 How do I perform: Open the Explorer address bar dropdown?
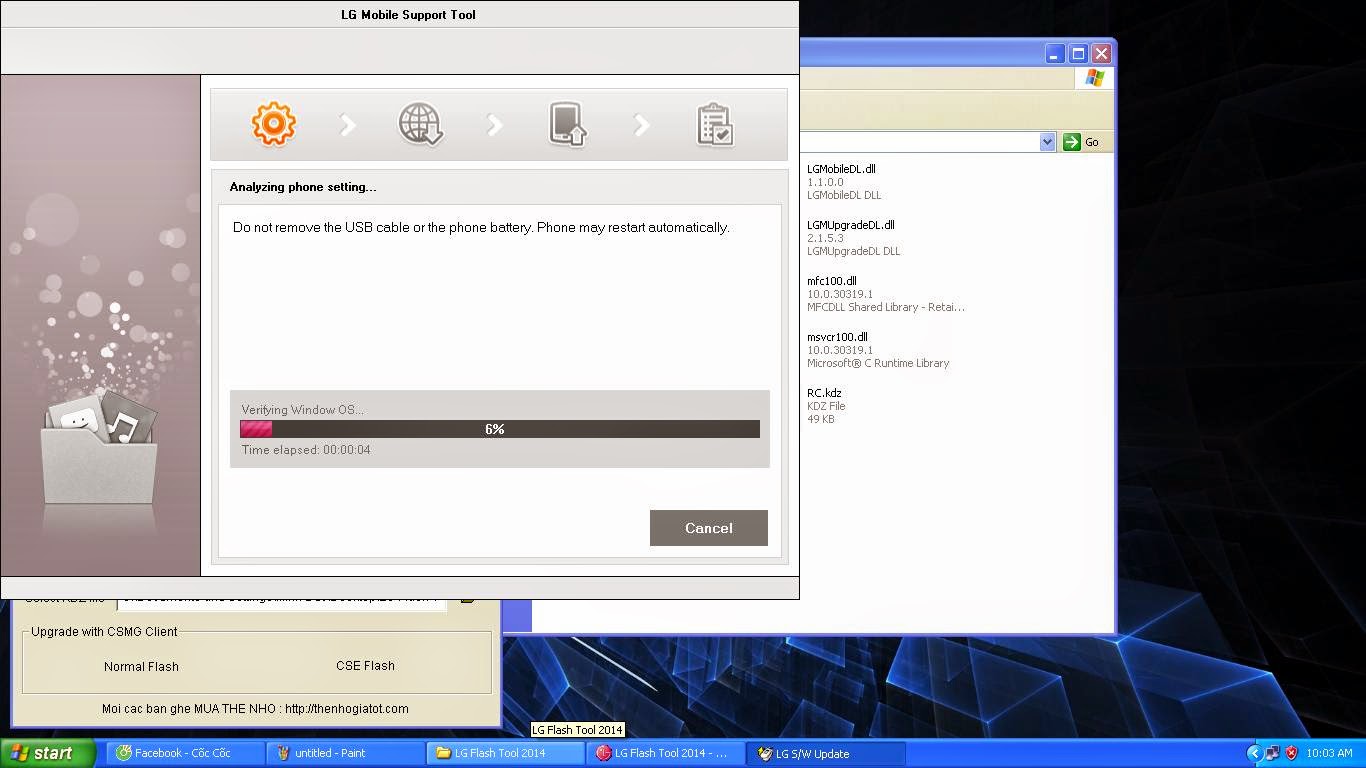(x=1047, y=142)
